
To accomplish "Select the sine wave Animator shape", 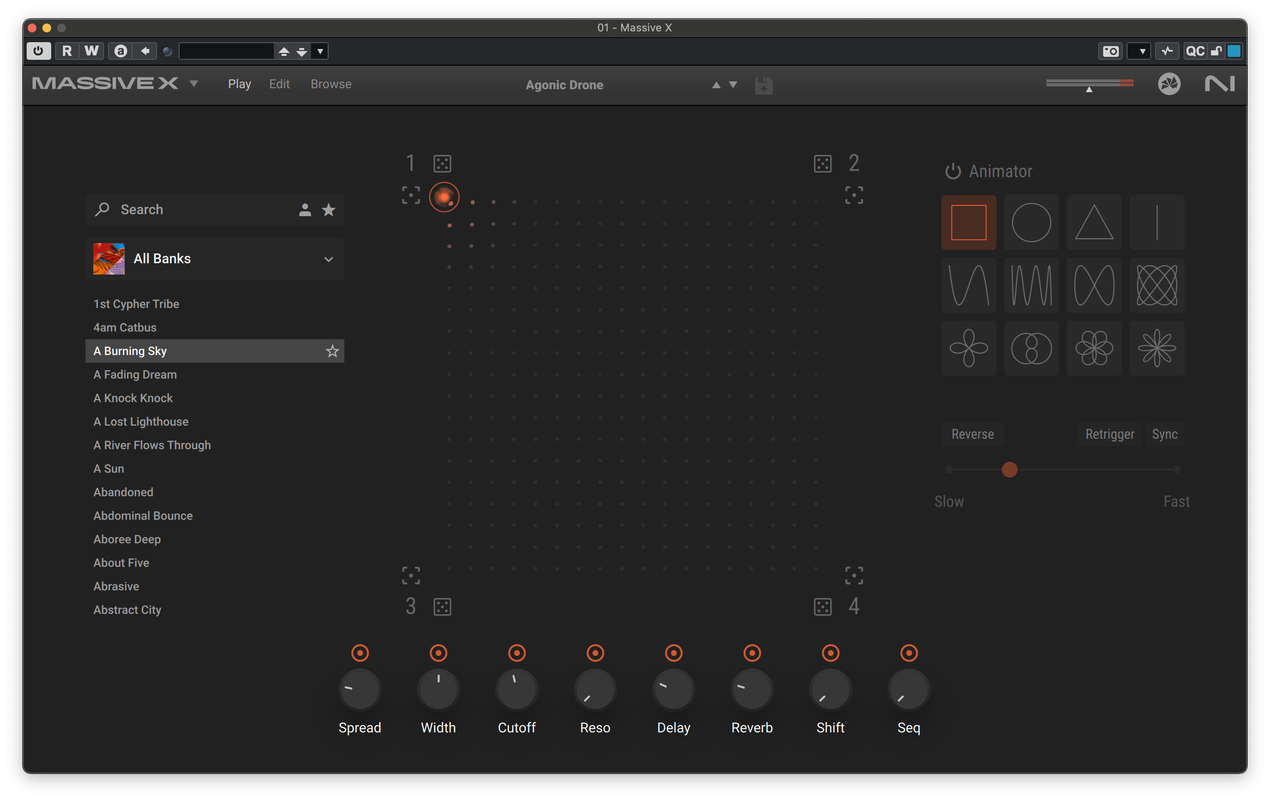I will click(x=969, y=285).
